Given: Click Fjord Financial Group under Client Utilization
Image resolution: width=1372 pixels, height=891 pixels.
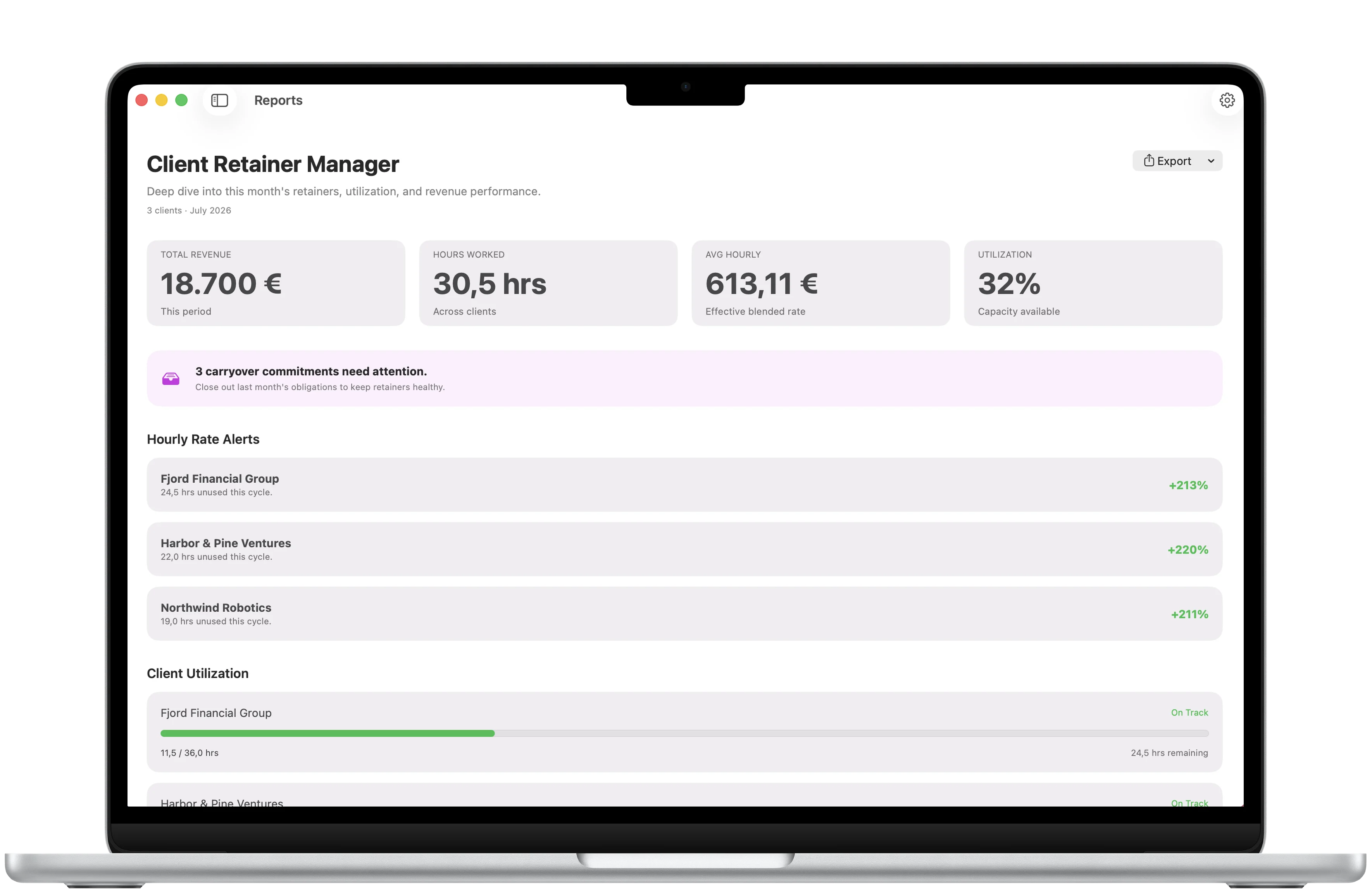Looking at the screenshot, I should pos(215,713).
